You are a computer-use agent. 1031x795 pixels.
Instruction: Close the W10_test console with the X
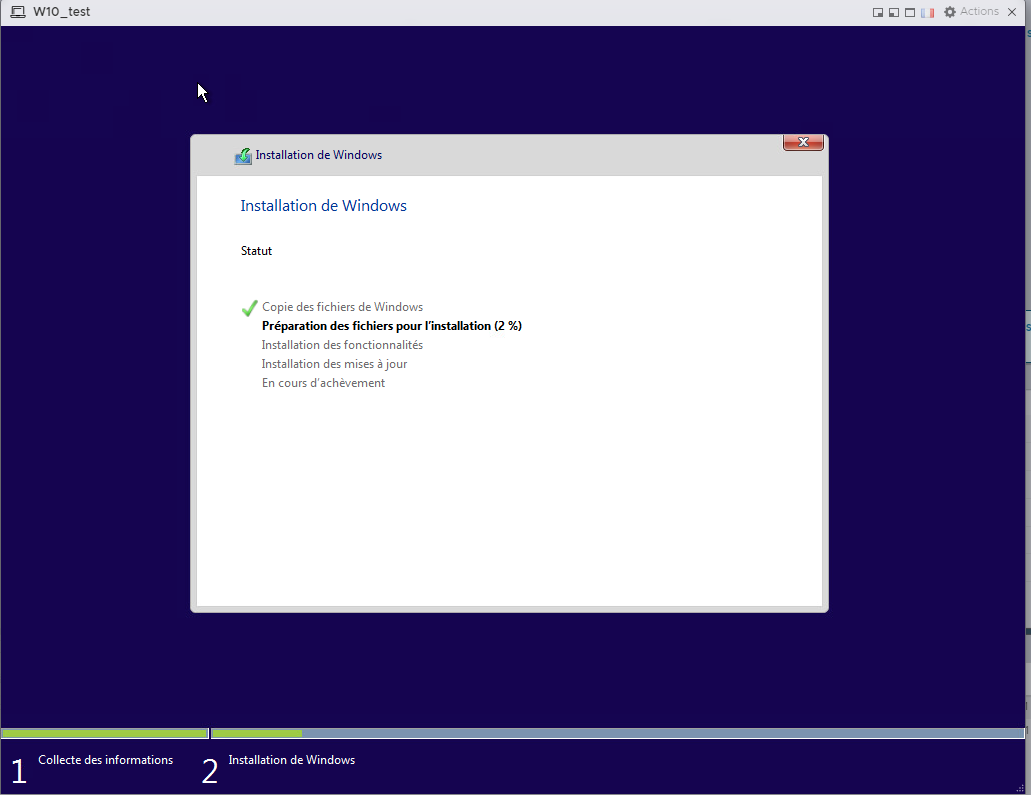(x=1012, y=12)
